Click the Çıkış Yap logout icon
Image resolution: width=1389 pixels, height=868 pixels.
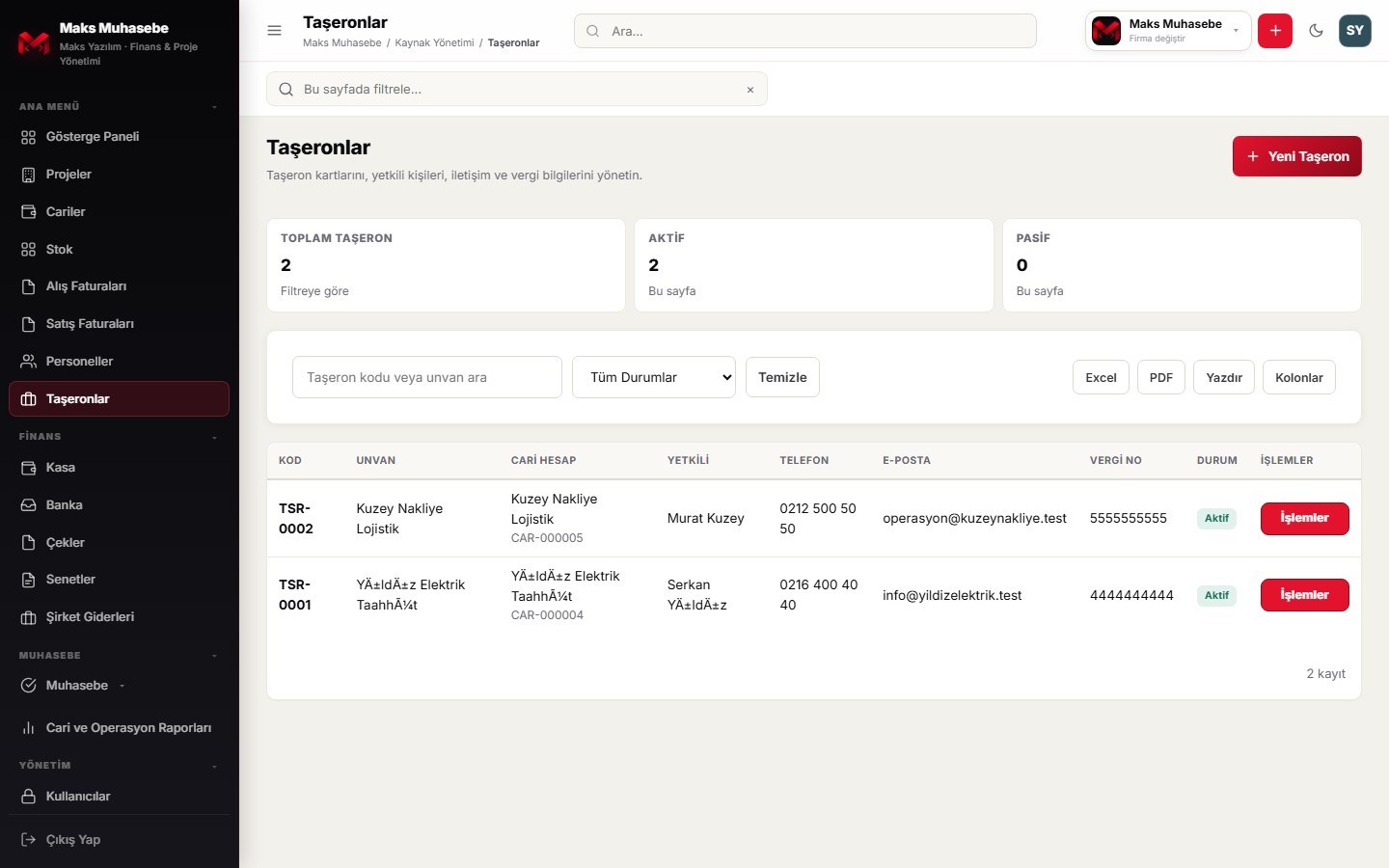(x=29, y=840)
